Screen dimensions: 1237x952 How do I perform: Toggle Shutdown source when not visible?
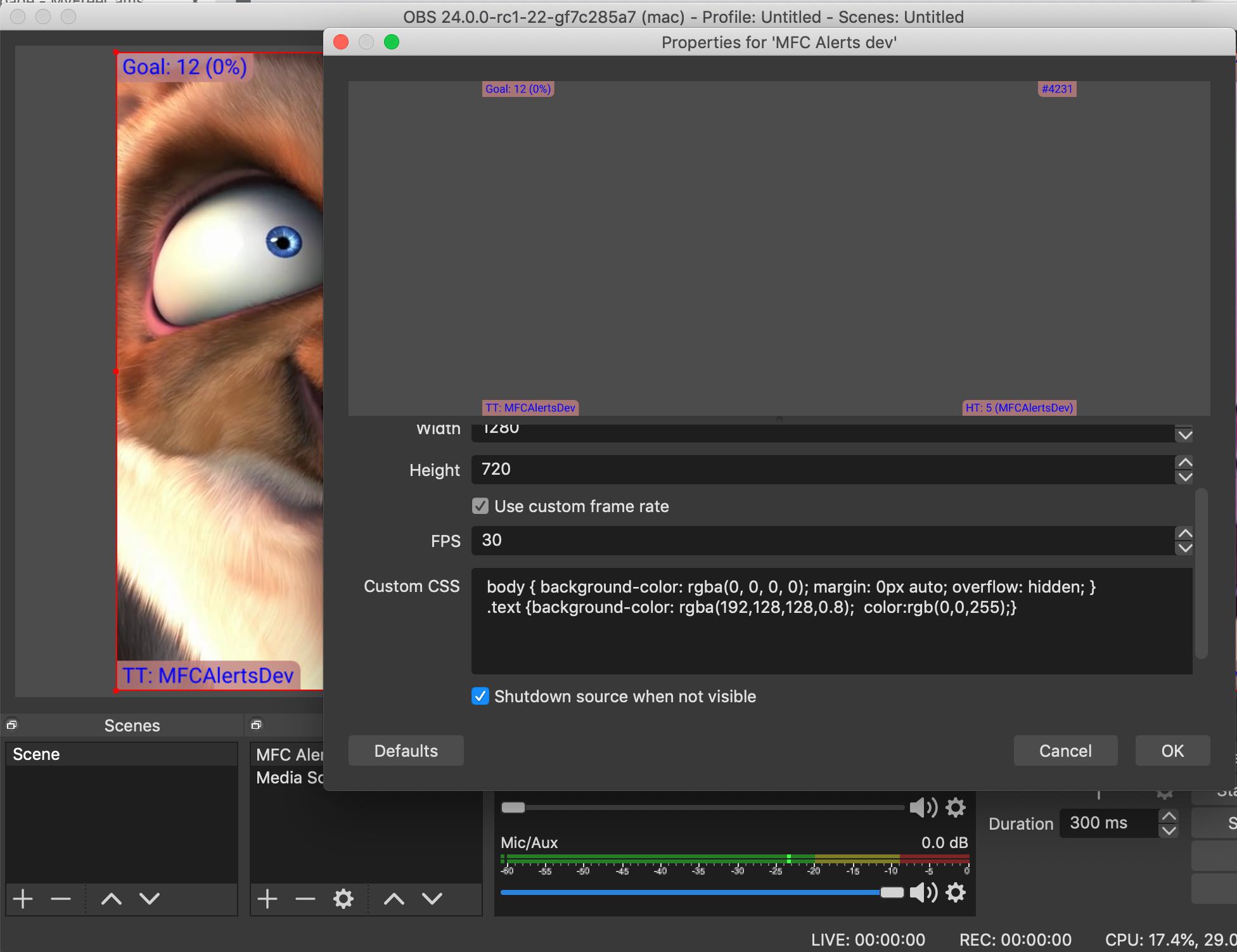(x=480, y=696)
